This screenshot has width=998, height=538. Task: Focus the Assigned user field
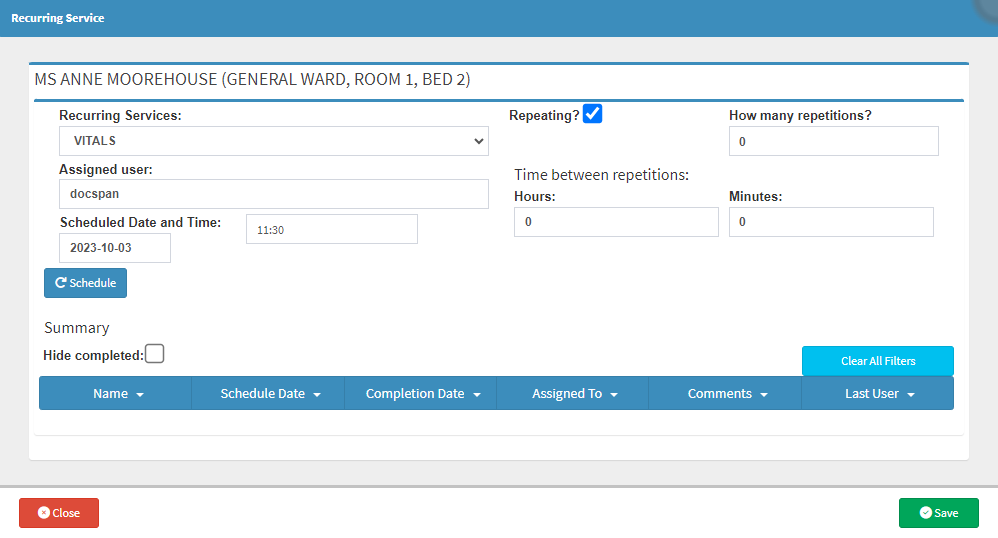274,194
